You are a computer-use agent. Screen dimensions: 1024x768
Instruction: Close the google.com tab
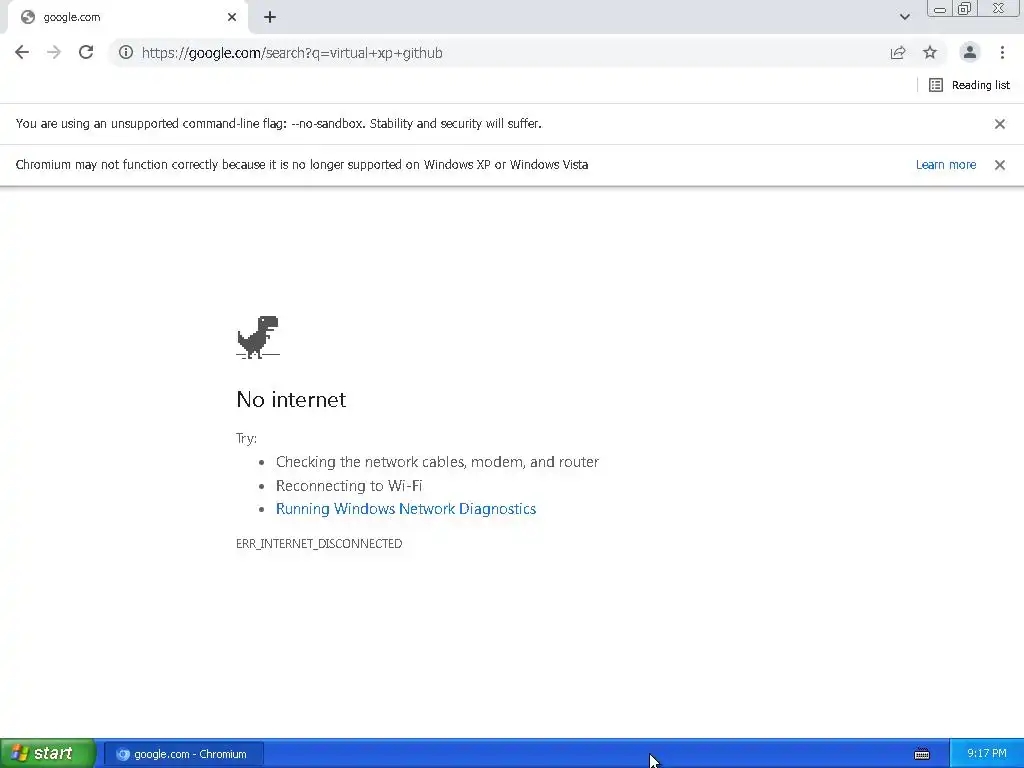(x=232, y=17)
